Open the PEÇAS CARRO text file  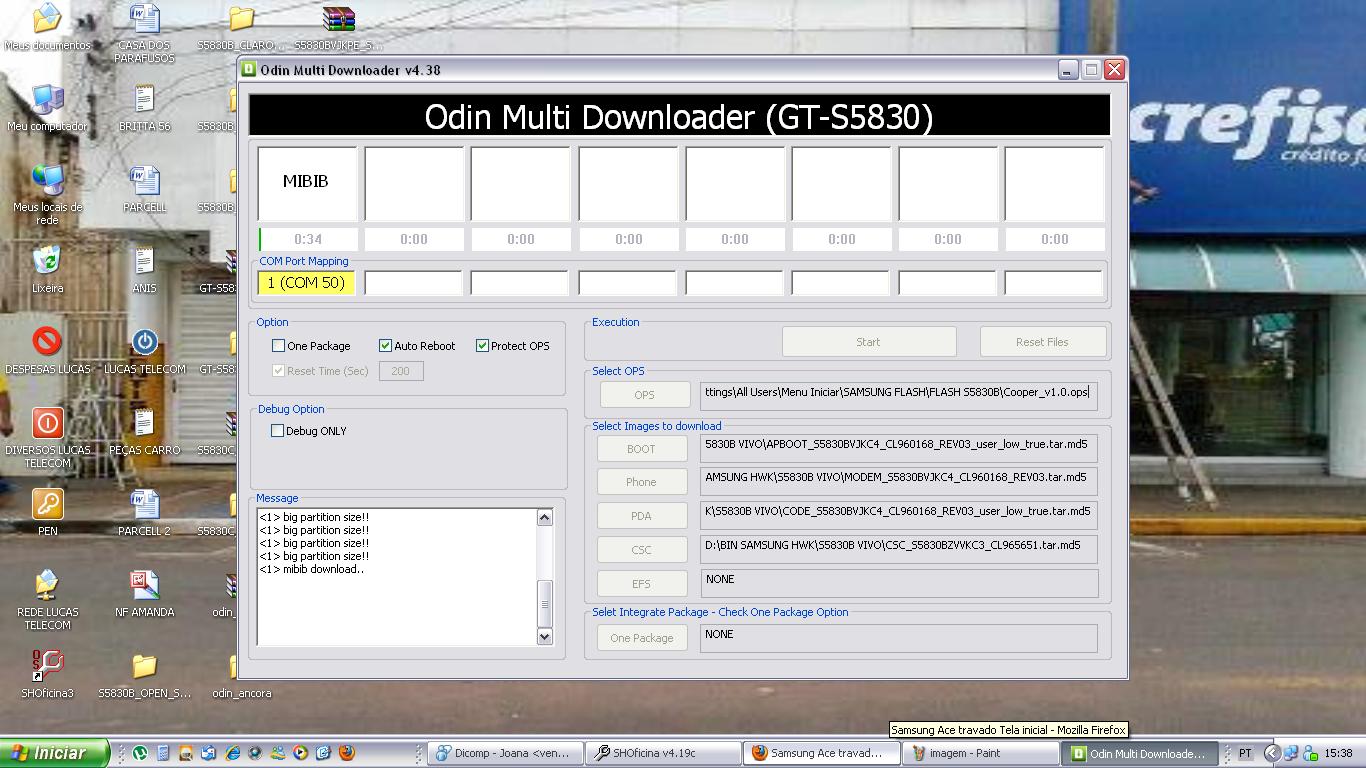[x=145, y=431]
